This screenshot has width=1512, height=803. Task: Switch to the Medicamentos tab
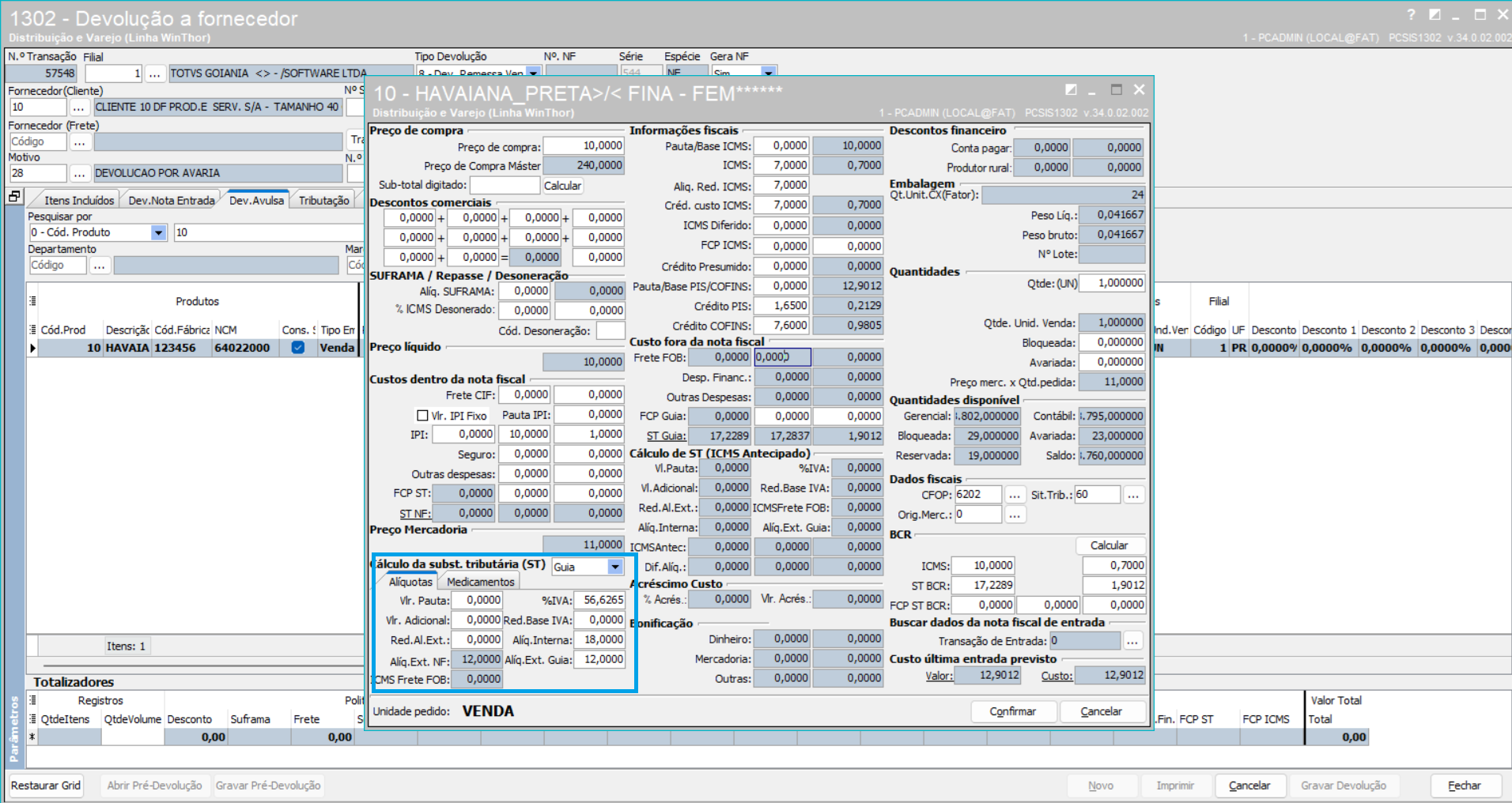[480, 582]
